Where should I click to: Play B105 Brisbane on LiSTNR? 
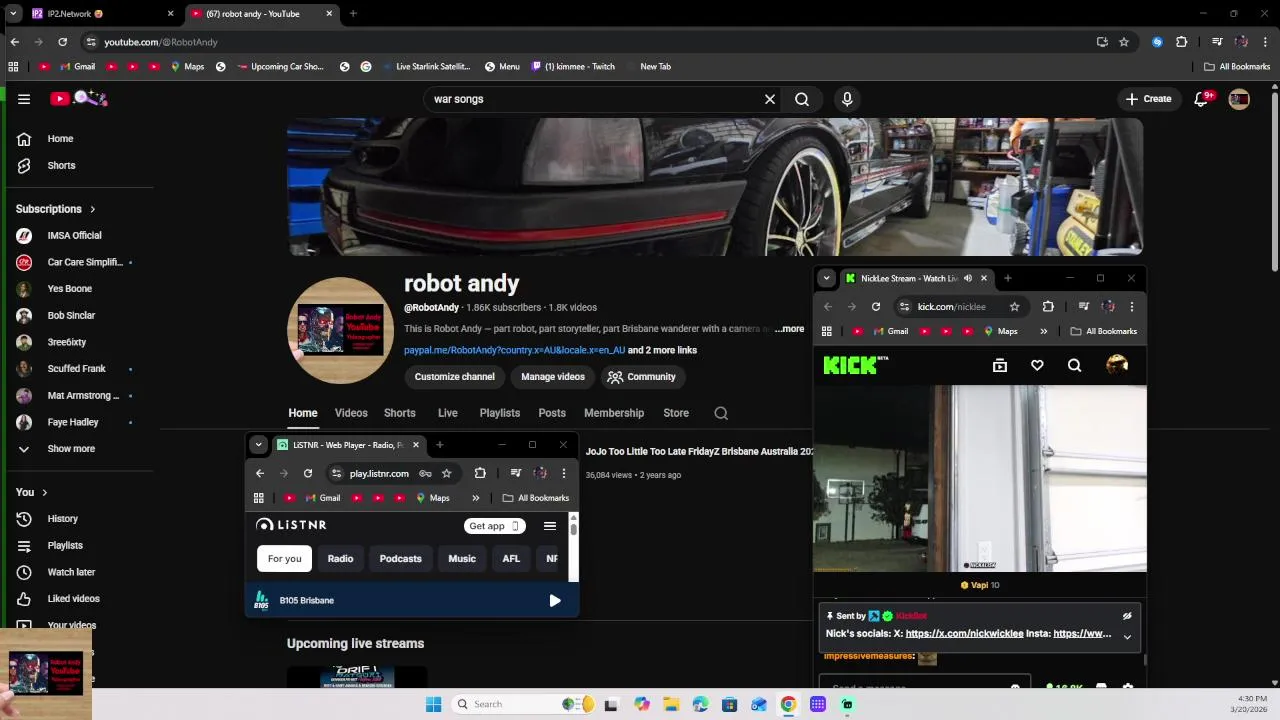click(555, 601)
